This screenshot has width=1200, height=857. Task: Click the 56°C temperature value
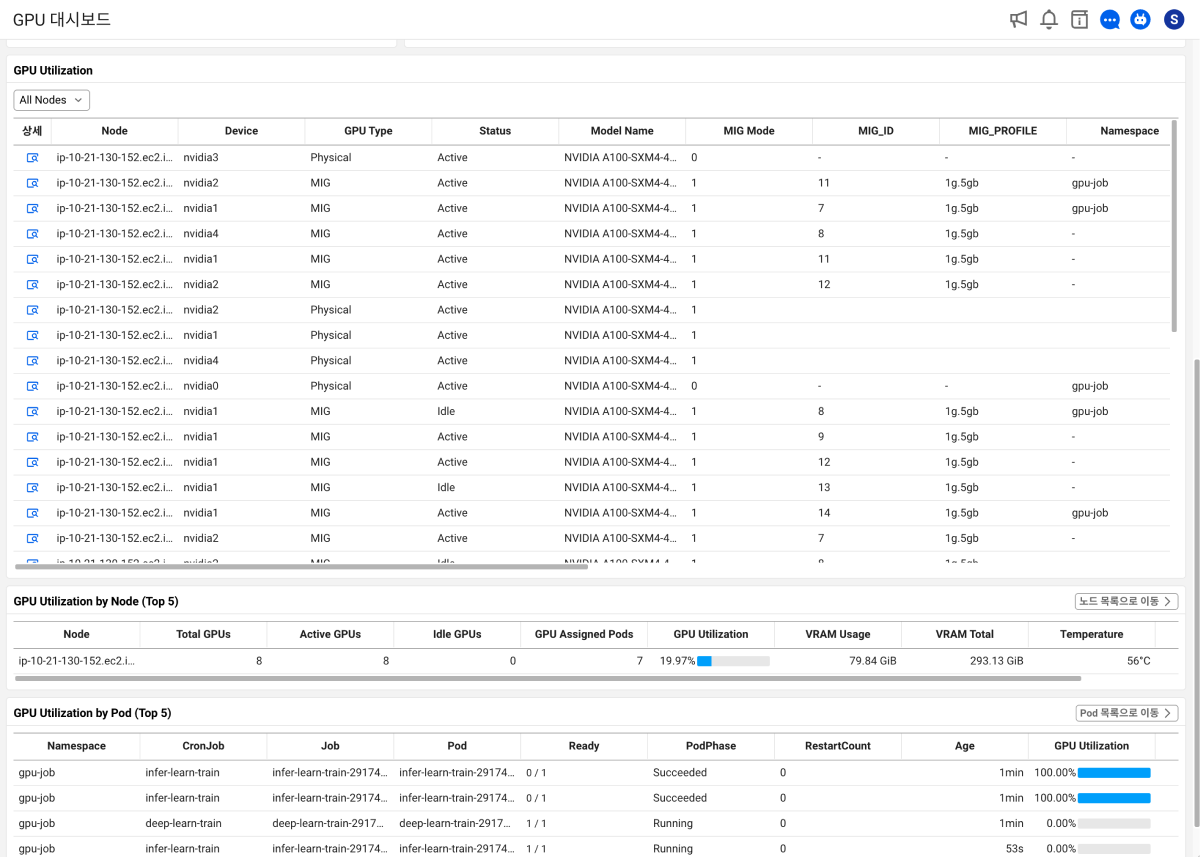coord(1138,661)
